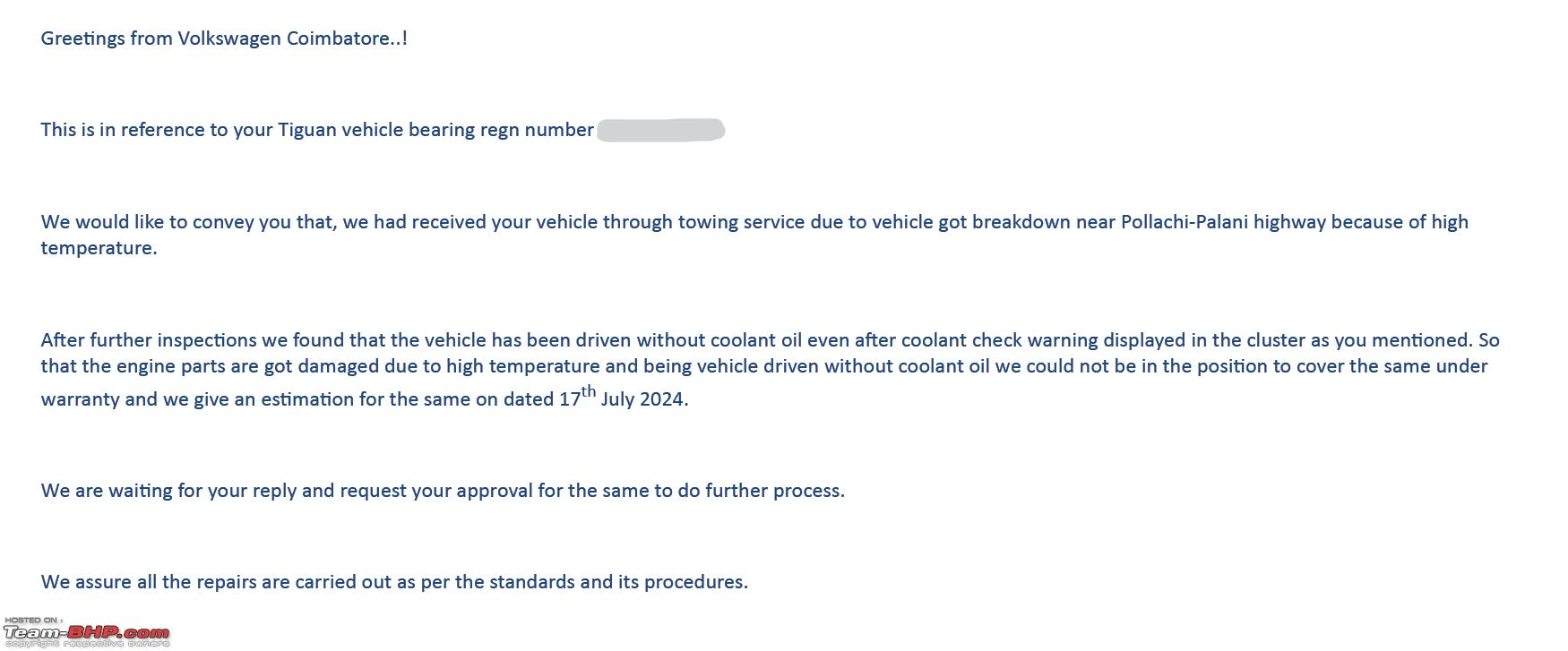This screenshot has width=1568, height=651.
Task: Click the Pollachi-Palani highway text
Action: pos(1223,222)
